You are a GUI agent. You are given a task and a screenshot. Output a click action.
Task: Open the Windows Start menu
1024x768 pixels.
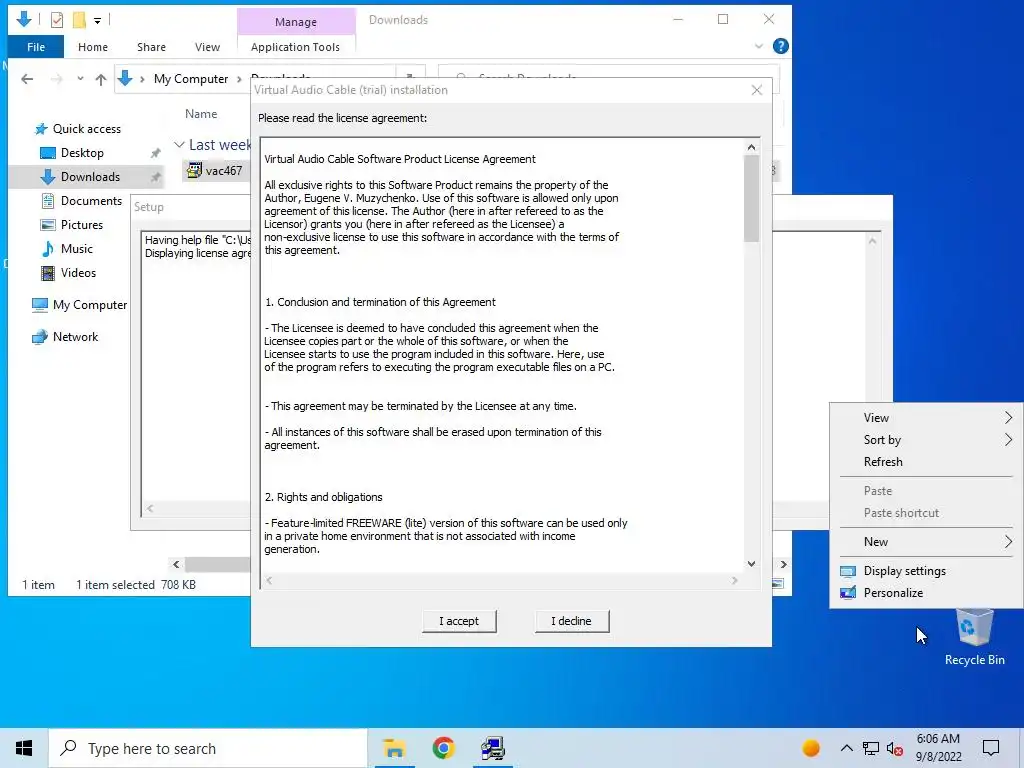point(24,748)
